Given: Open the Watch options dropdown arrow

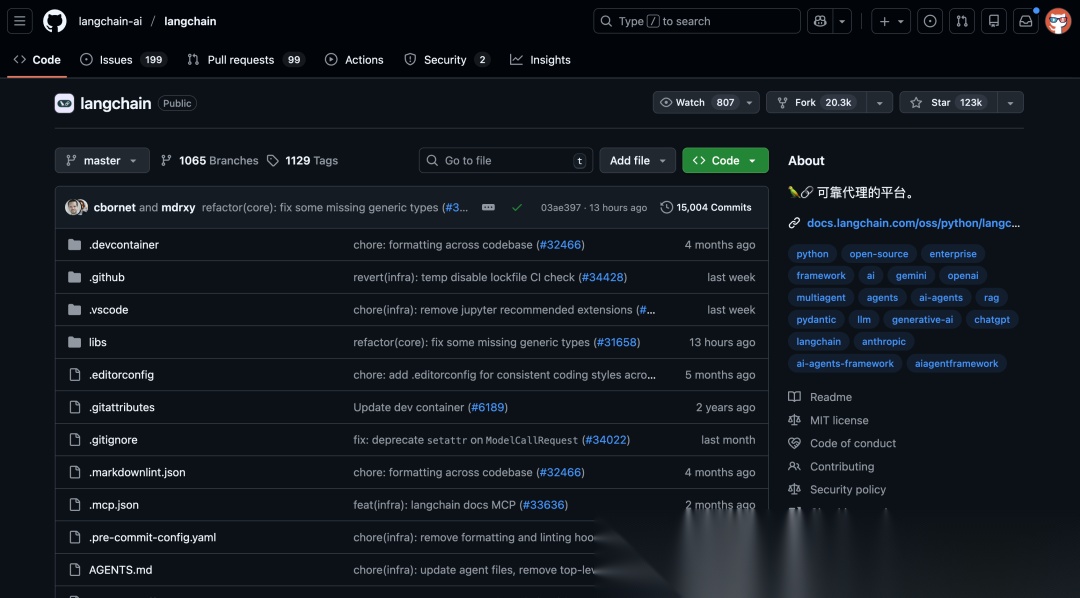Looking at the screenshot, I should (749, 103).
